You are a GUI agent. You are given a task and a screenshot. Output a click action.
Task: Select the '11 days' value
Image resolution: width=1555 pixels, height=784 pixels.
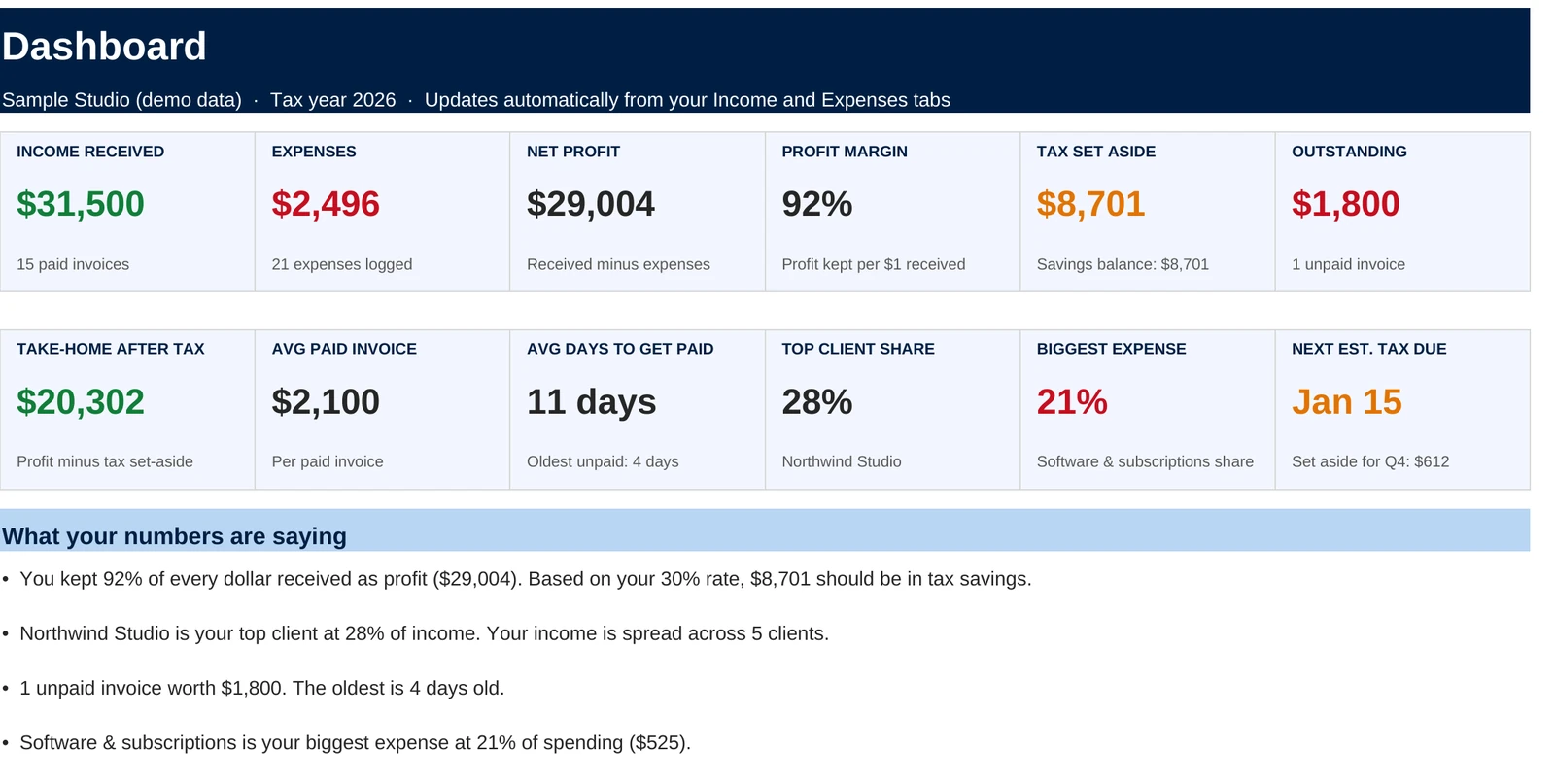point(592,402)
